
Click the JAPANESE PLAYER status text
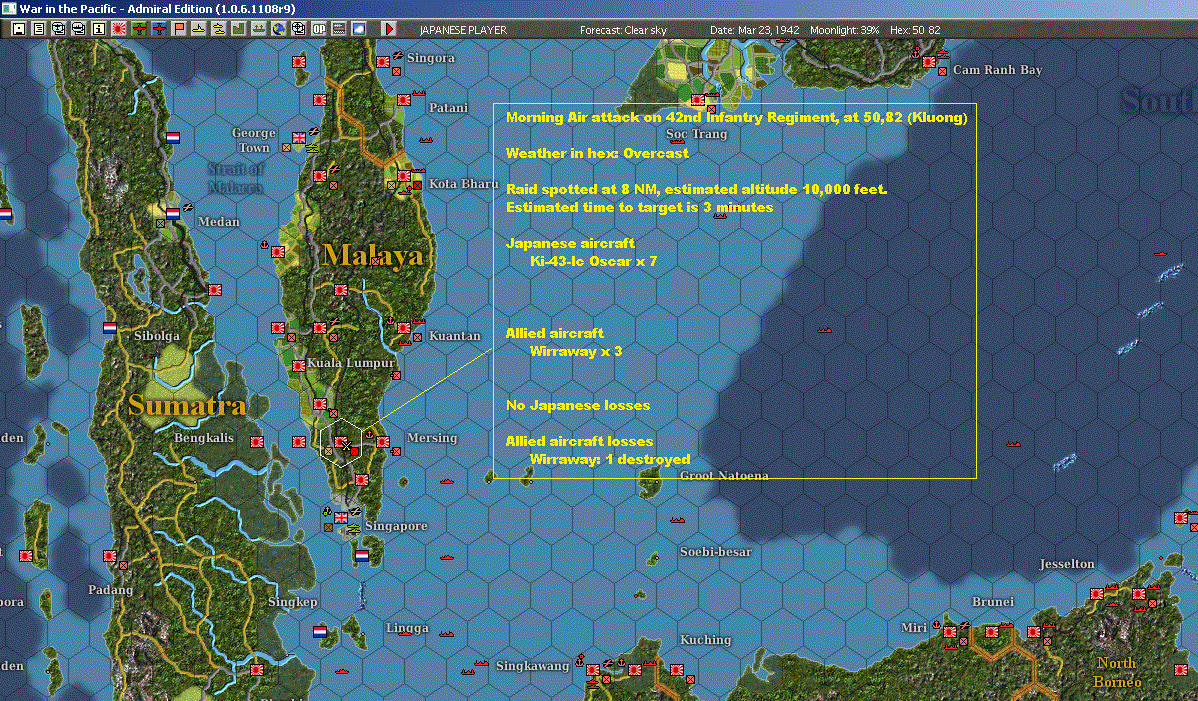click(x=463, y=30)
